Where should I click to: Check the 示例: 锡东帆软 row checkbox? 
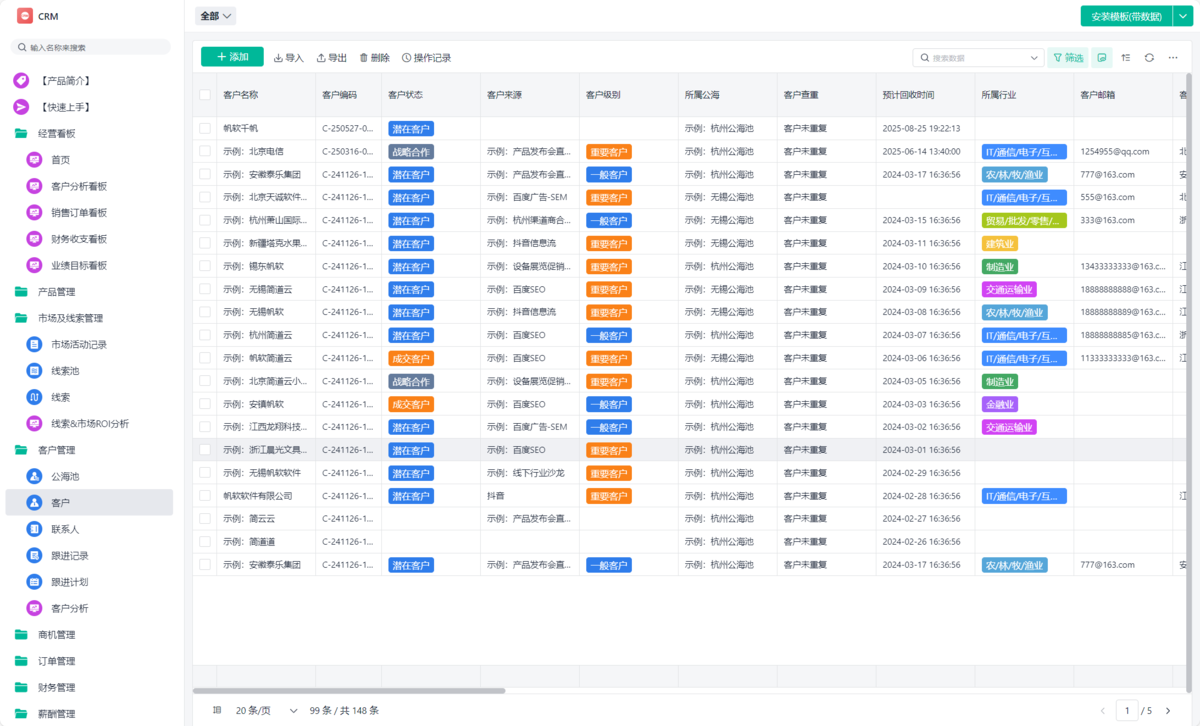pyautogui.click(x=205, y=266)
